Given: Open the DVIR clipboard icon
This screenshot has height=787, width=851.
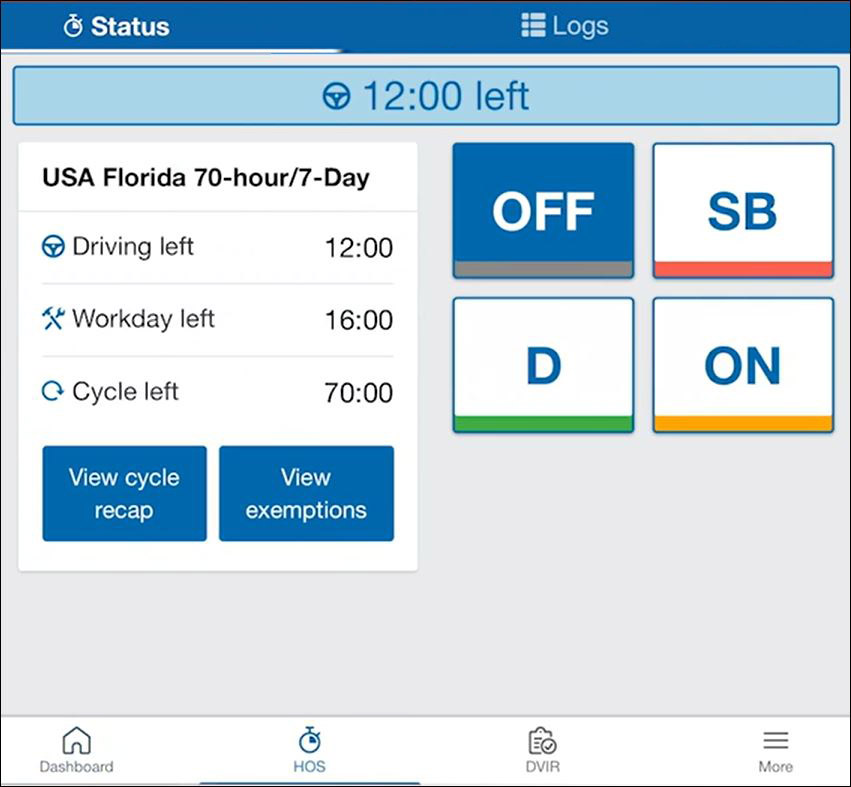Looking at the screenshot, I should (x=542, y=741).
